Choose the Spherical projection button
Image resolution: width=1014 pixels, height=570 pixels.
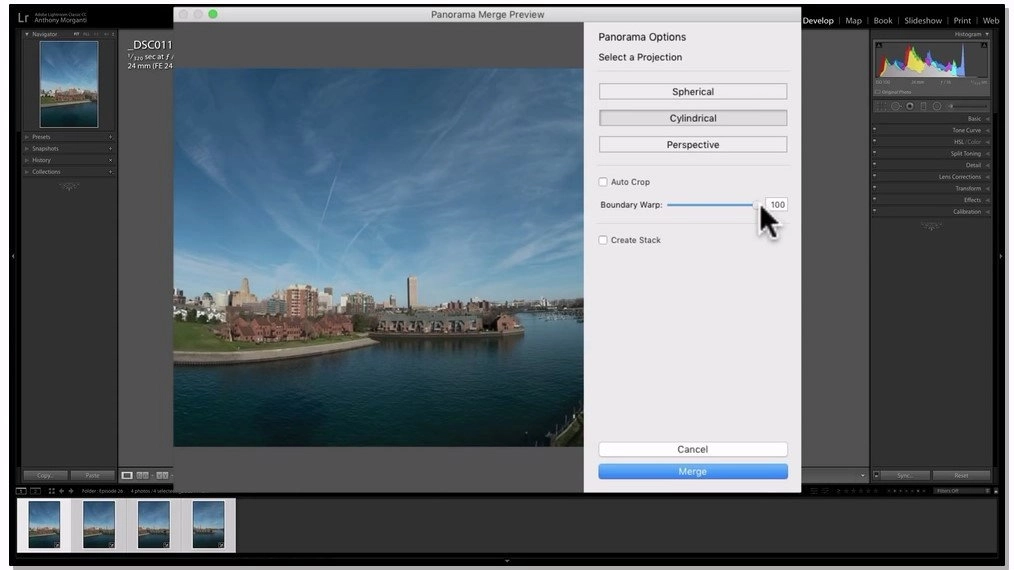pyautogui.click(x=693, y=91)
